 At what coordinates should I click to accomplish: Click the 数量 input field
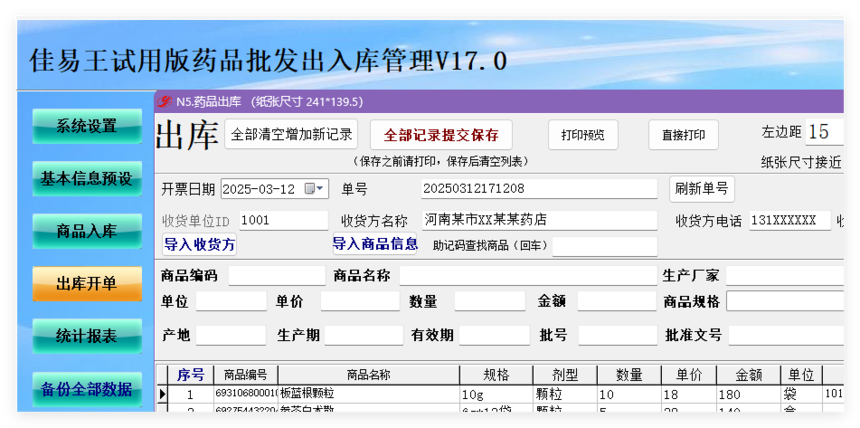pyautogui.click(x=490, y=301)
